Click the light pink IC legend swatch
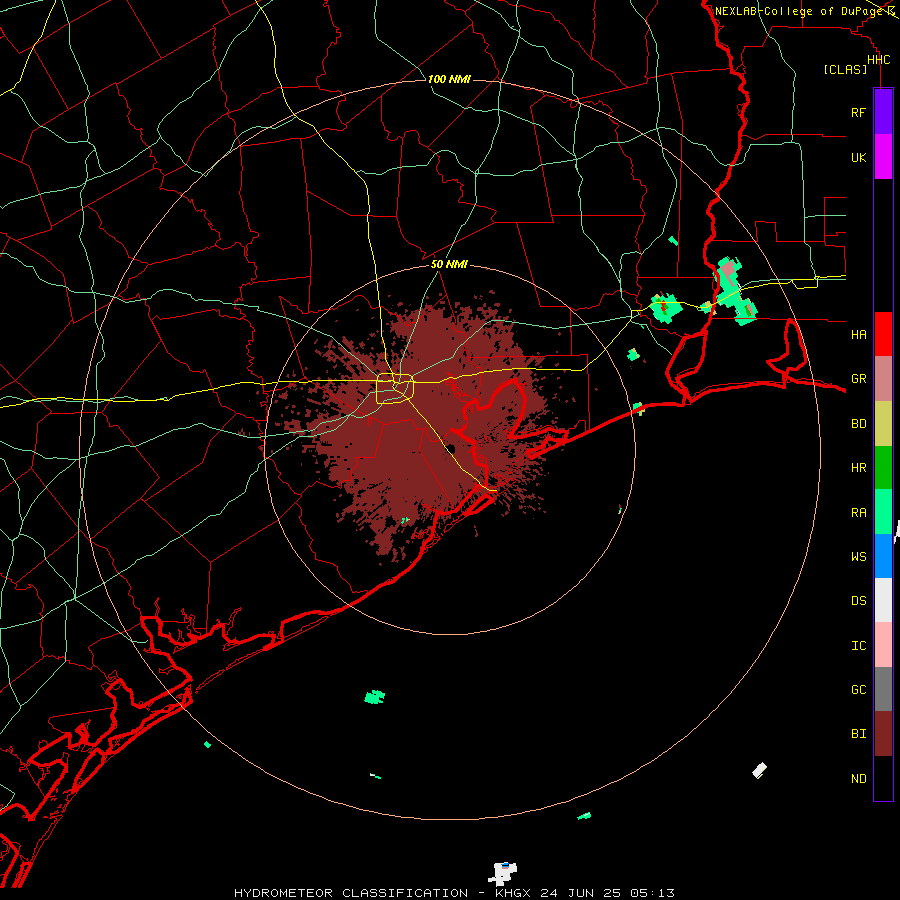 click(883, 645)
